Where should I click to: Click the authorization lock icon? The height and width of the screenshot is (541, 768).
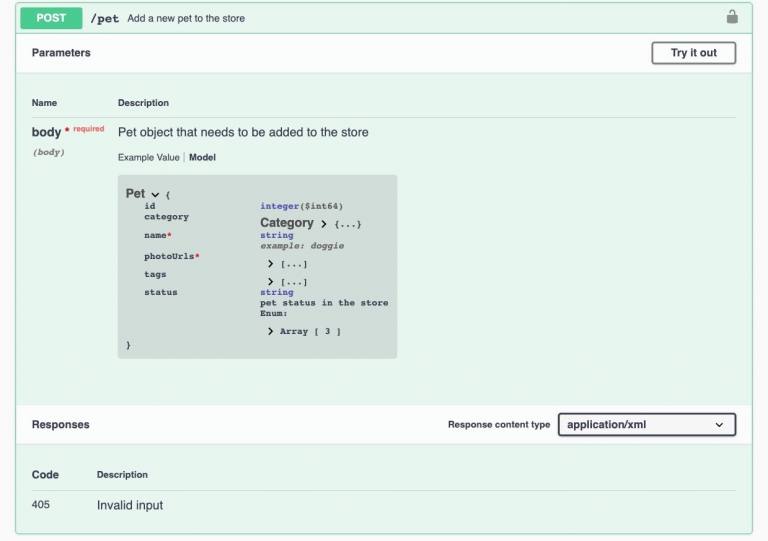pos(732,17)
